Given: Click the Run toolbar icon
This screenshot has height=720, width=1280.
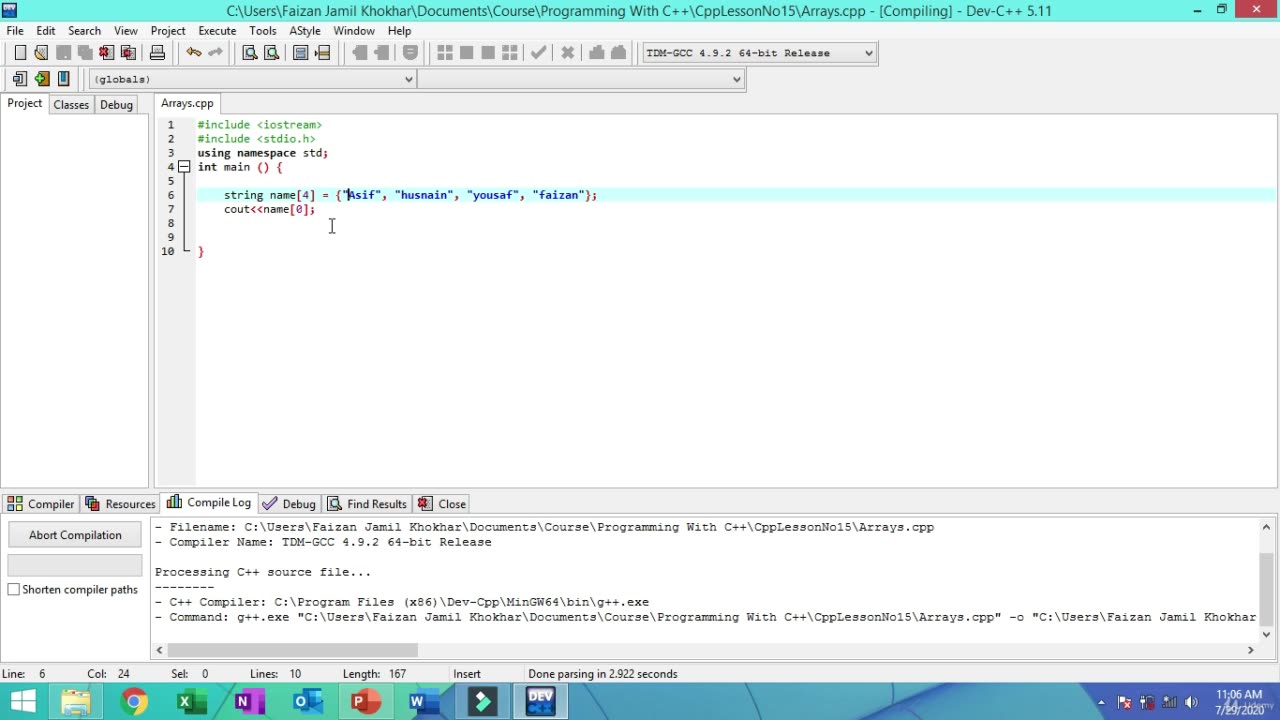Looking at the screenshot, I should click(466, 53).
